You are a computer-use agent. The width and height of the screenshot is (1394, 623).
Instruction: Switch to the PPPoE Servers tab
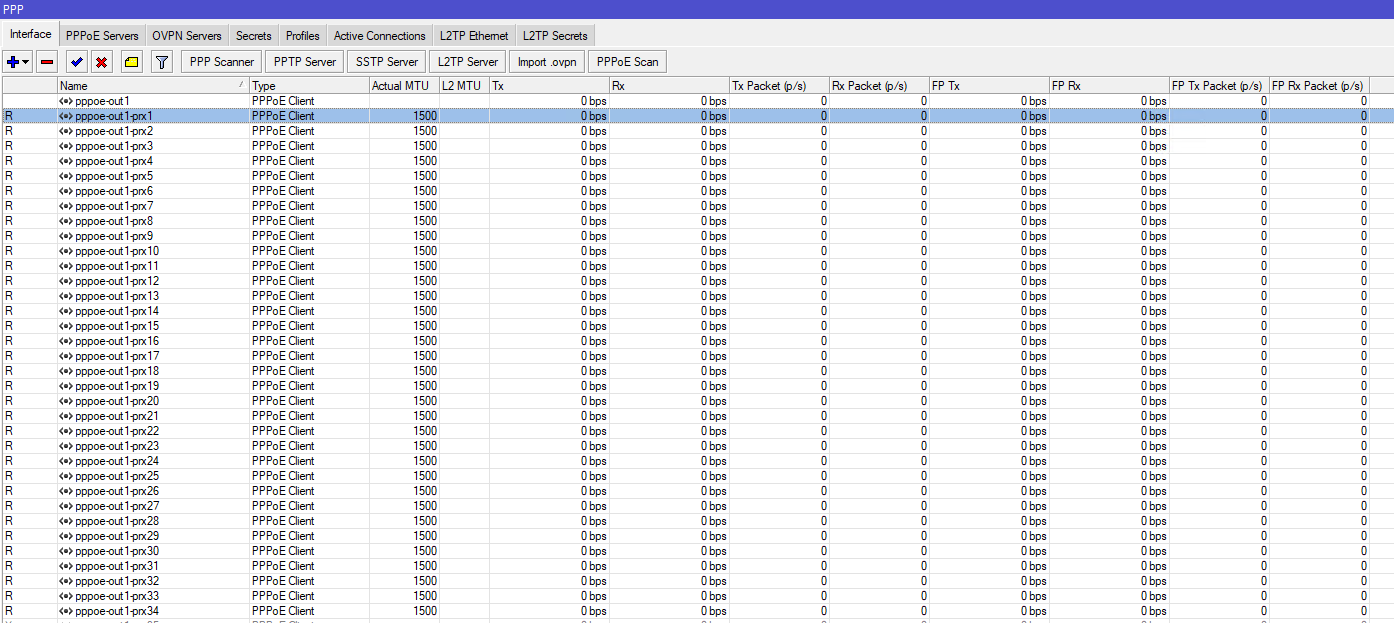102,36
